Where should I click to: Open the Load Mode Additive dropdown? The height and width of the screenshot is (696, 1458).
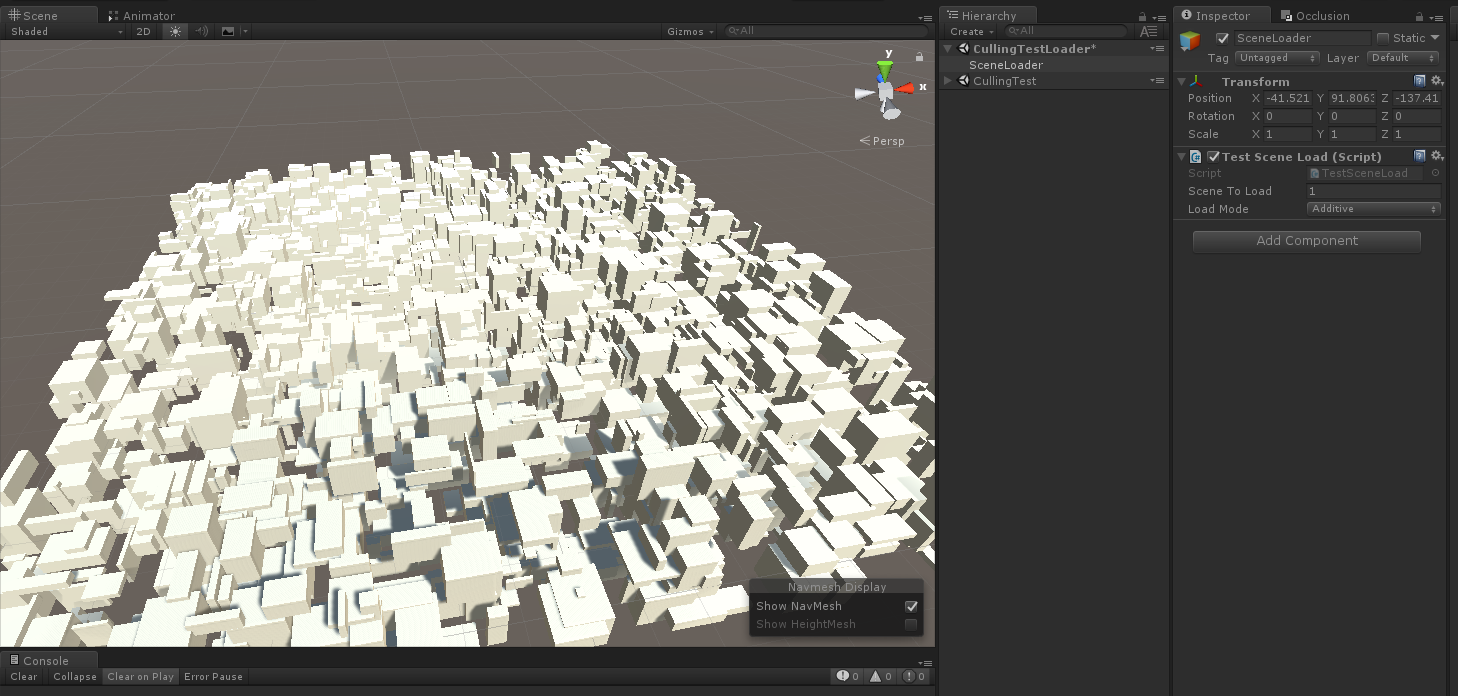[x=1373, y=208]
